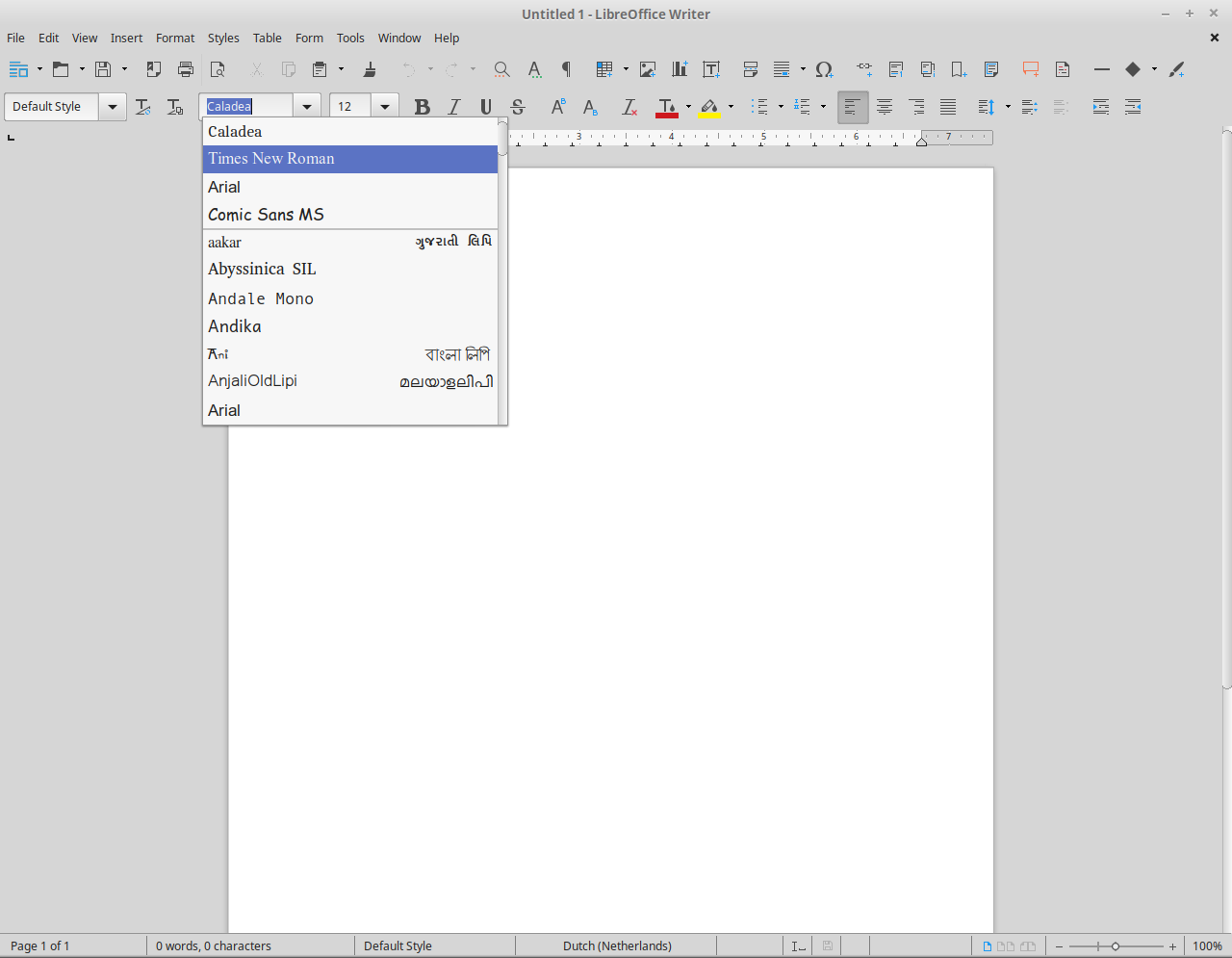Open the Find & Replace tool
Screen dimensions: 1232x958
[501, 69]
